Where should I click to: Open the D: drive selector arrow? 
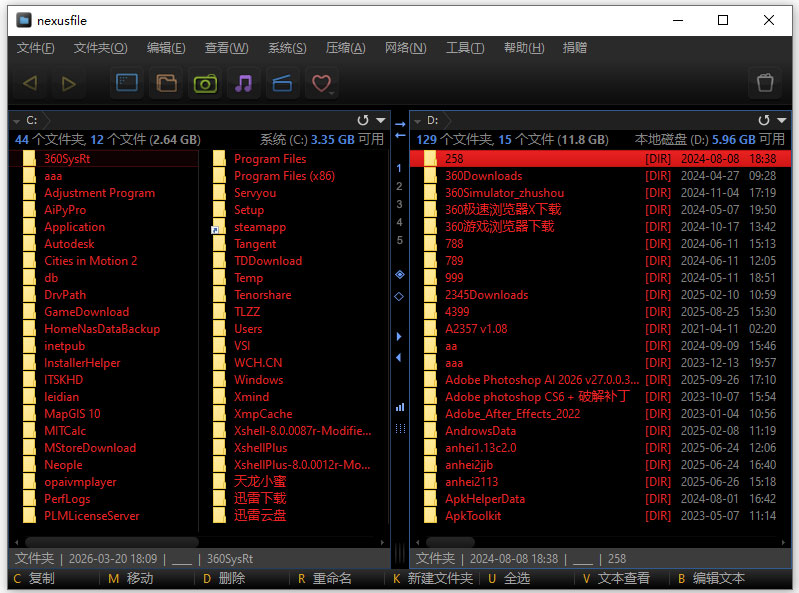(418, 121)
